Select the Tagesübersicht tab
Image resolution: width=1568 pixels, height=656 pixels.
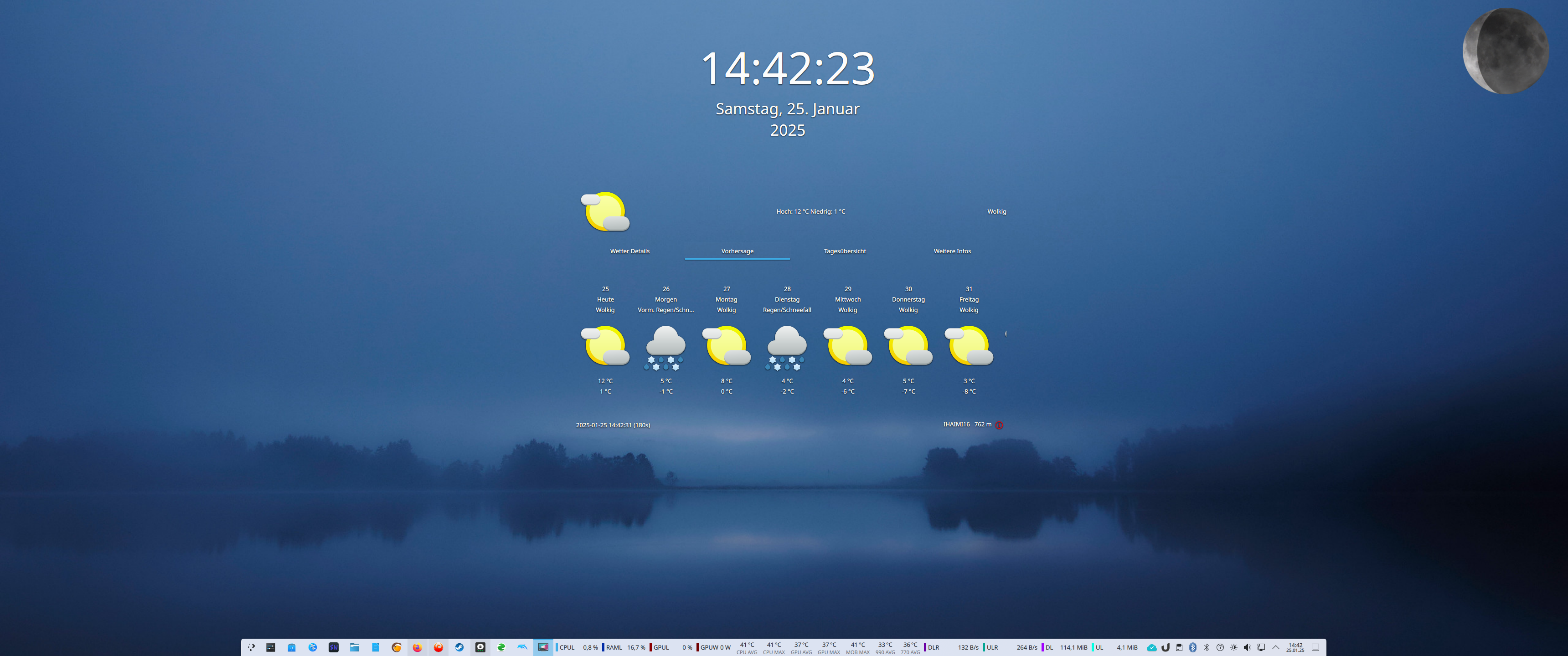[x=844, y=251]
